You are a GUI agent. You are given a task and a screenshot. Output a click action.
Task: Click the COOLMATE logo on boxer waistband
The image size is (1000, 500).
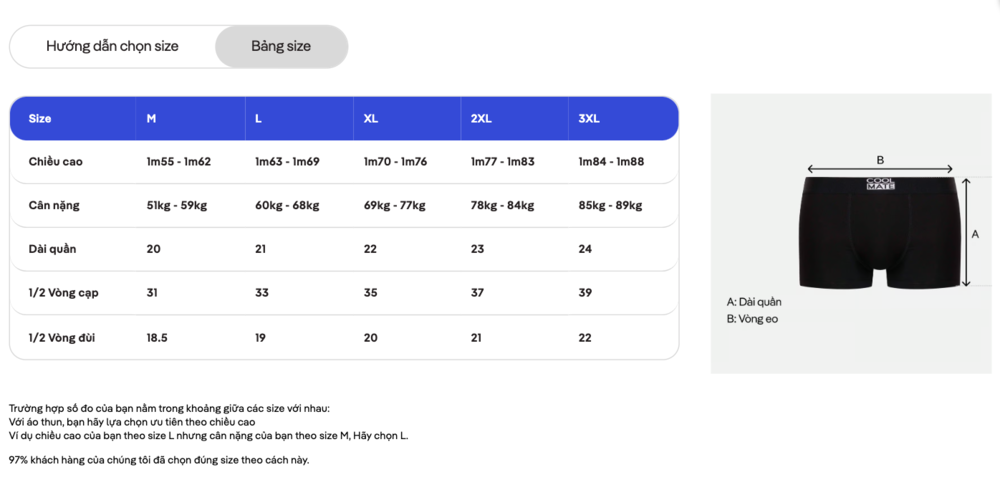click(x=880, y=184)
